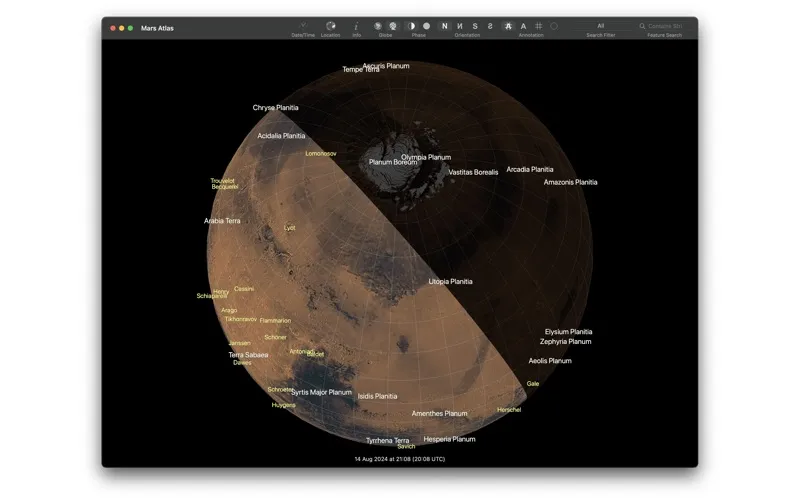
Task: Click the Feature Search field
Action: pos(662,26)
